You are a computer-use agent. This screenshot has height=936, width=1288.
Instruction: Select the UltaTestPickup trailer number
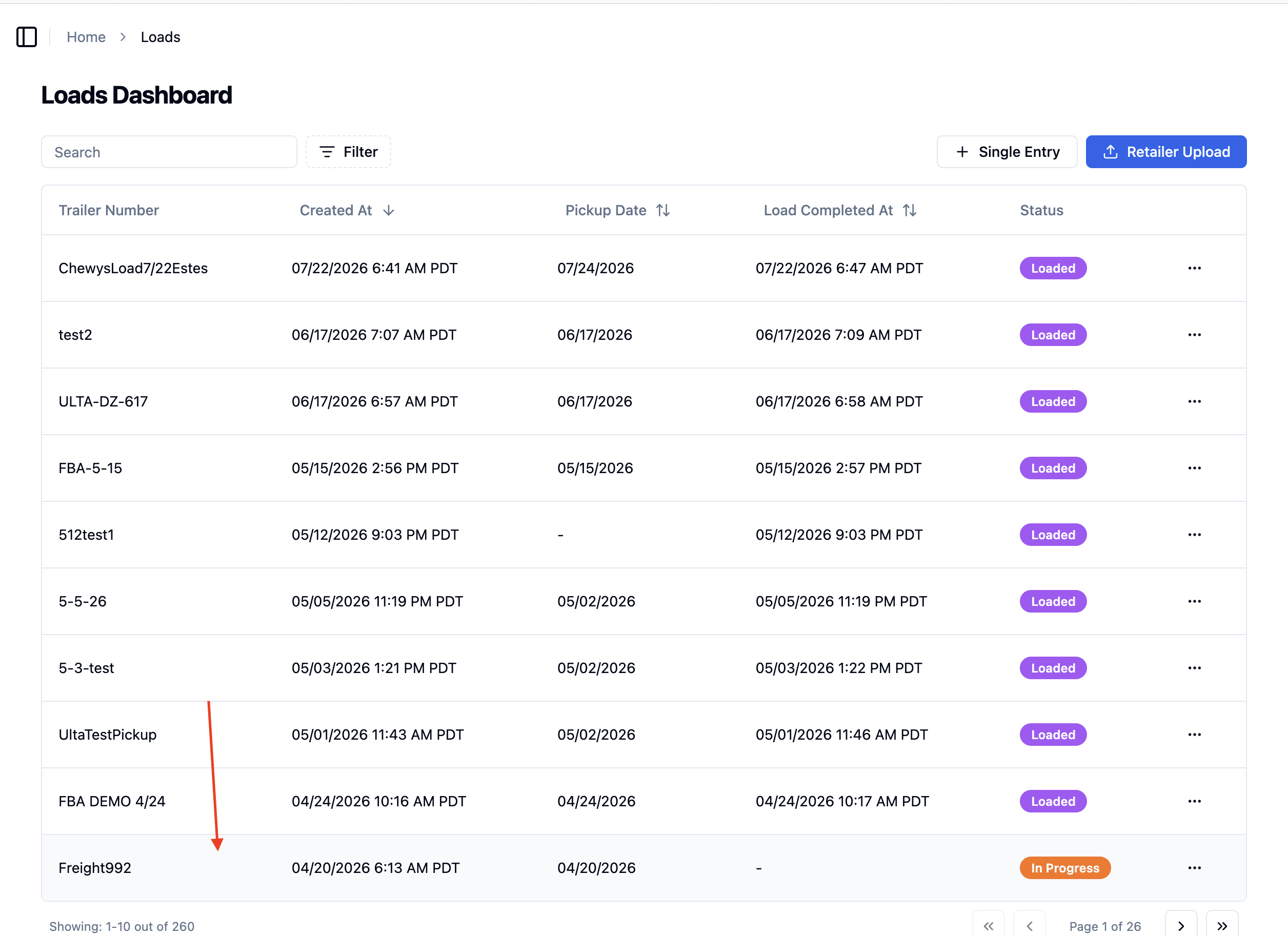coord(107,735)
